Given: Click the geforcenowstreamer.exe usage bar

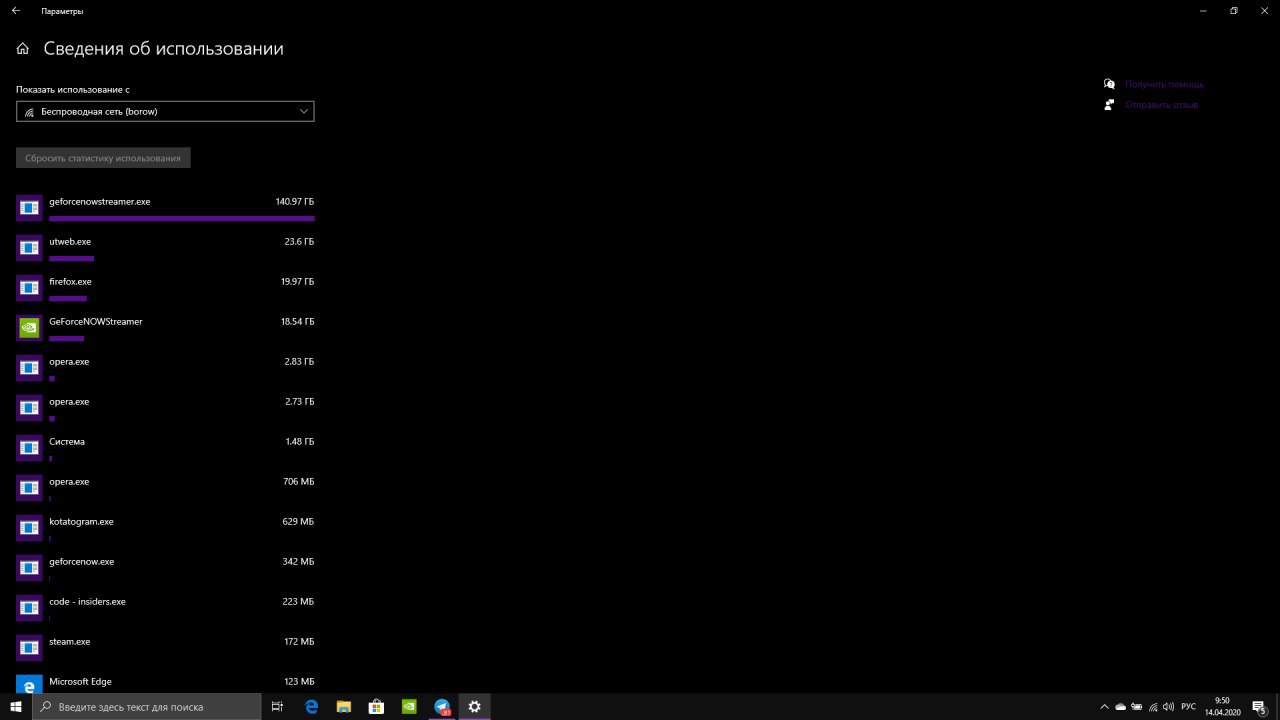Looking at the screenshot, I should pos(182,218).
